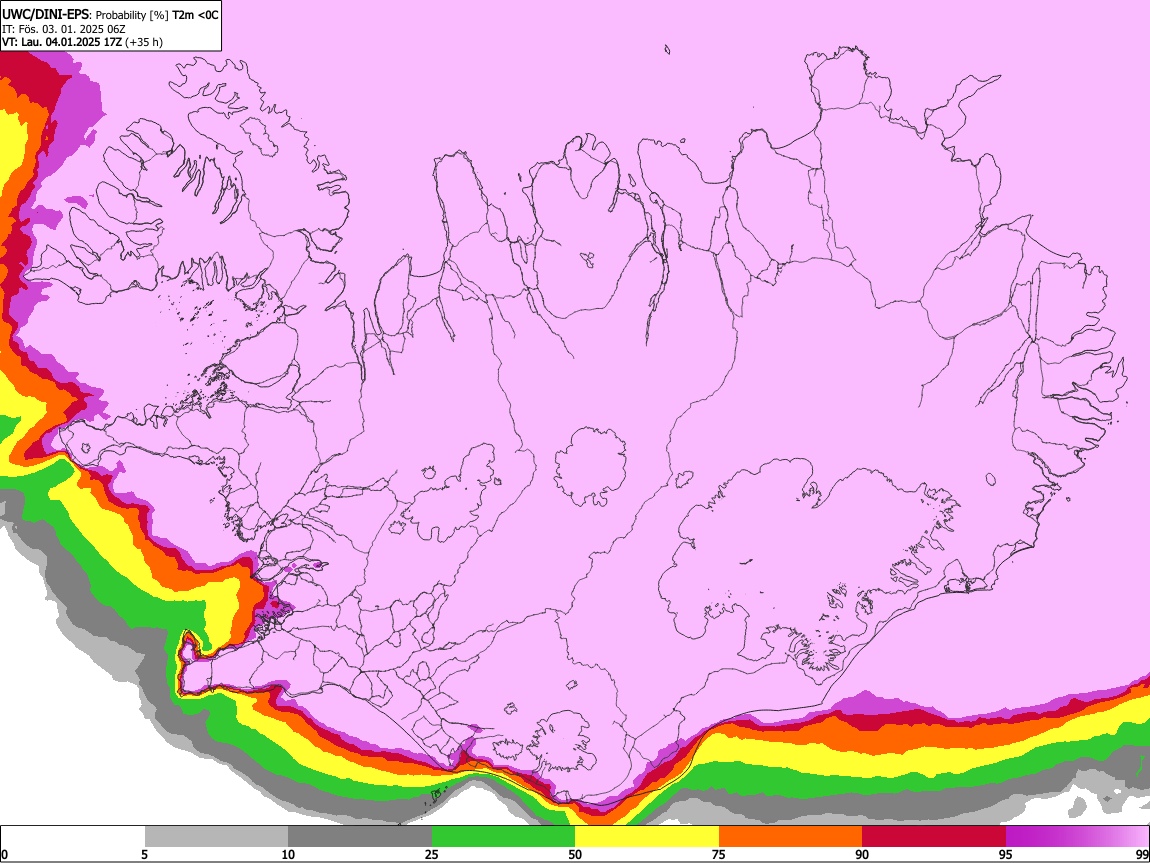The height and width of the screenshot is (863, 1150).
Task: Click the legend label '5'
Action: pos(144,854)
